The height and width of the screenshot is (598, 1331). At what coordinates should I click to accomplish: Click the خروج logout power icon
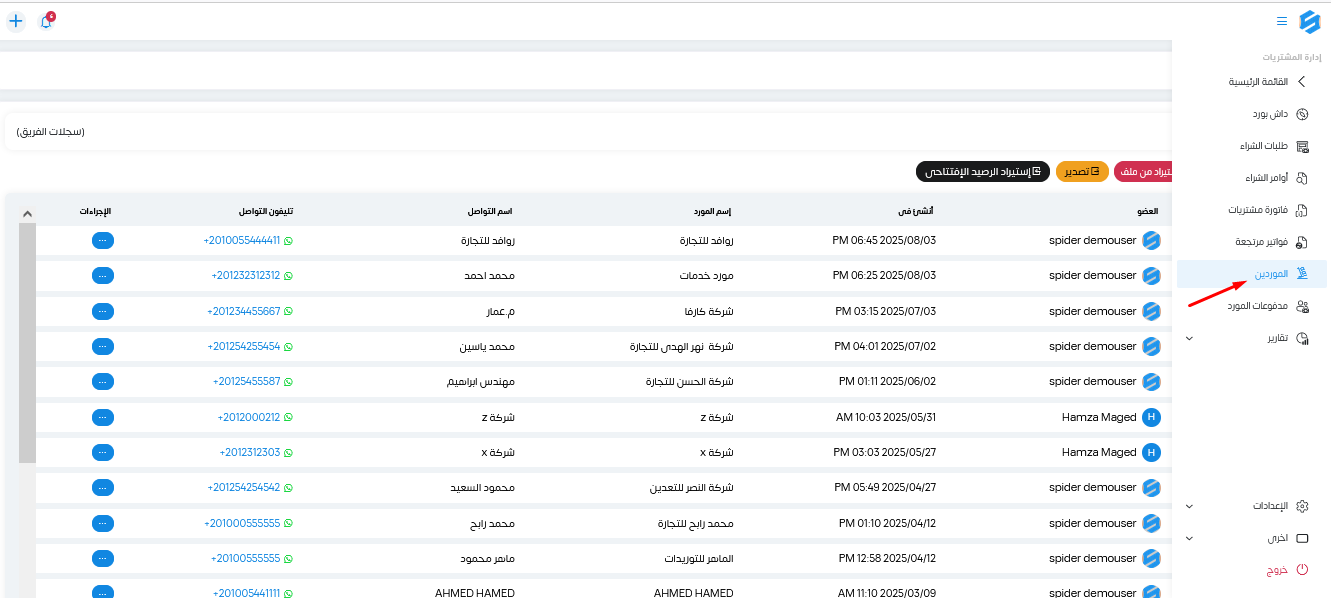pos(1302,570)
